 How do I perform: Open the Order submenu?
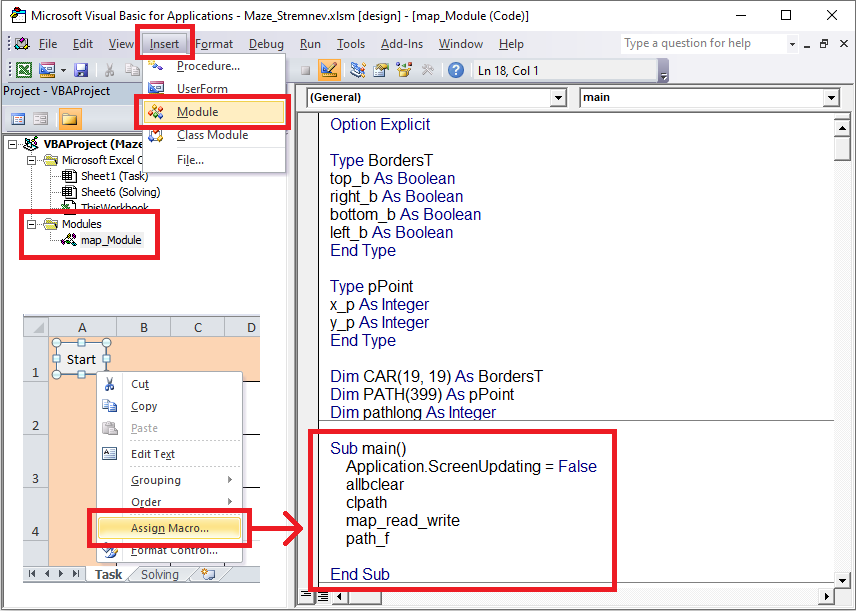(x=170, y=502)
